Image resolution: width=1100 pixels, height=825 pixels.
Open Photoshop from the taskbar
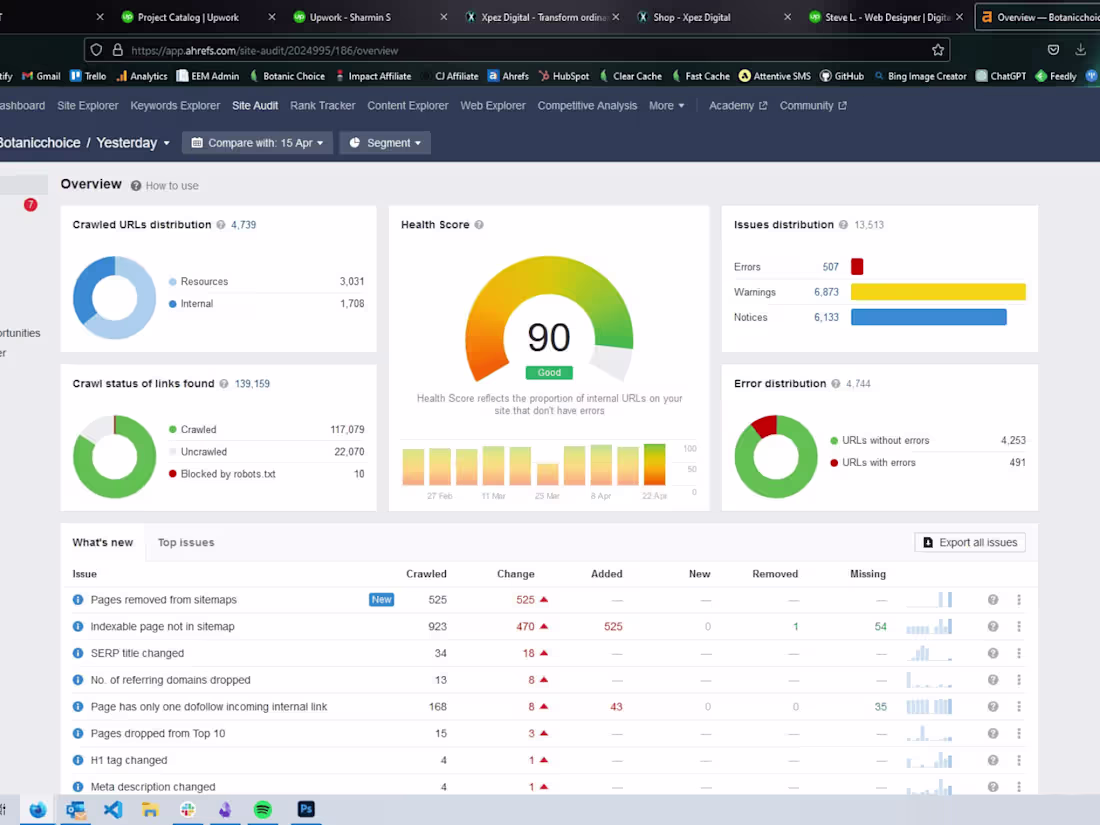click(306, 809)
